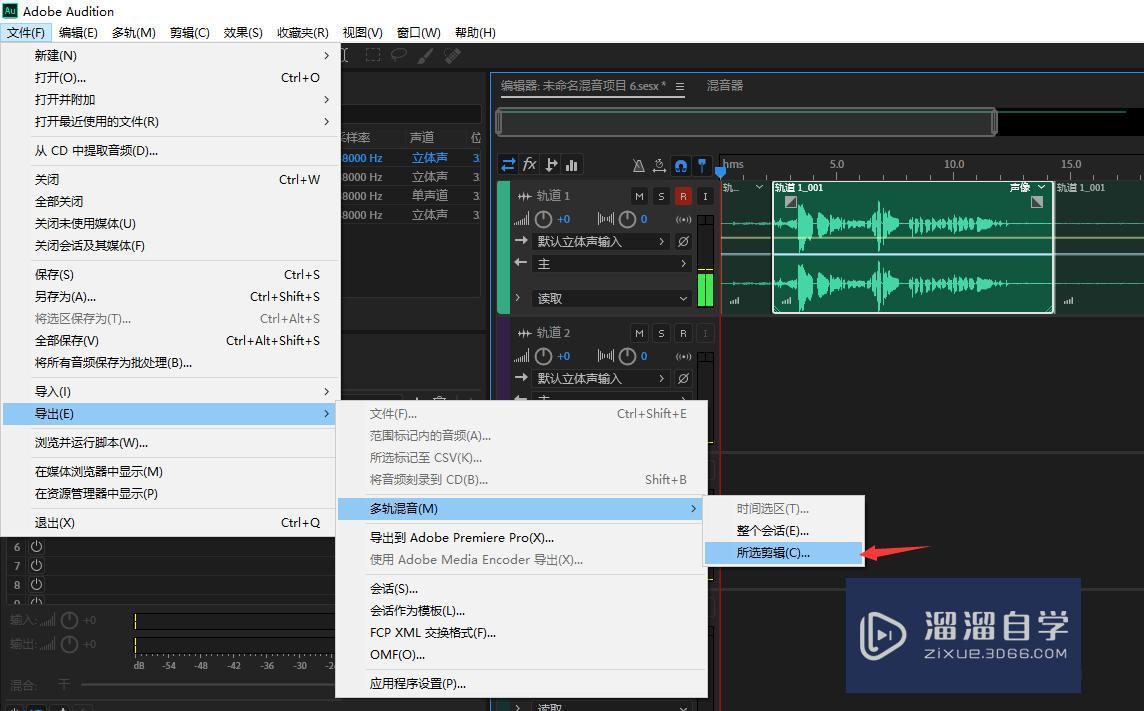Expand 打开最近使用的文件(R) submenu

point(171,121)
